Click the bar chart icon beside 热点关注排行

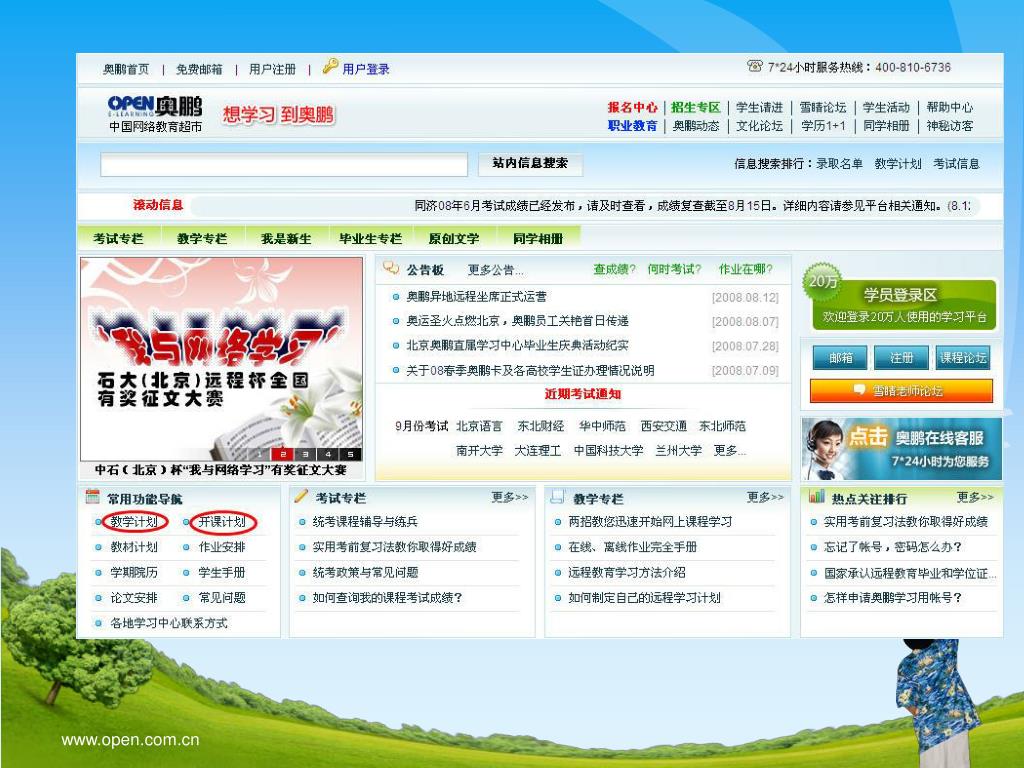click(816, 496)
